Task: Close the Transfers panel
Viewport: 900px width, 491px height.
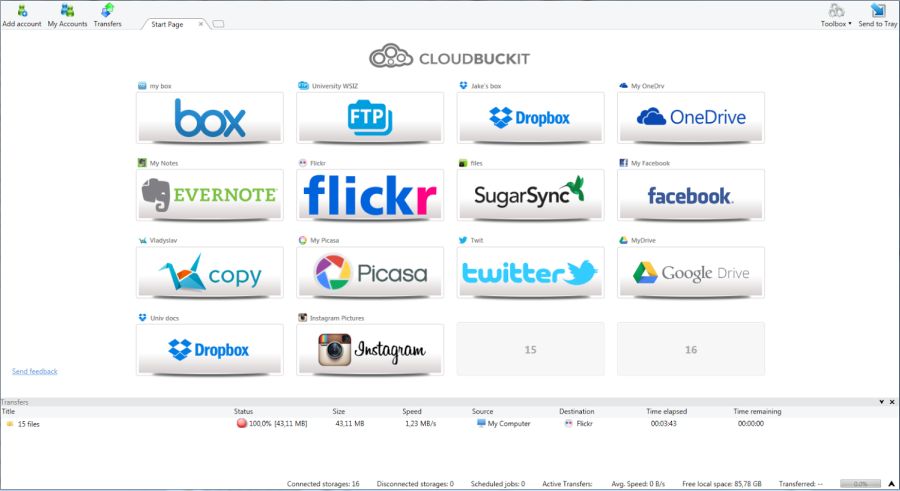Action: click(x=892, y=402)
